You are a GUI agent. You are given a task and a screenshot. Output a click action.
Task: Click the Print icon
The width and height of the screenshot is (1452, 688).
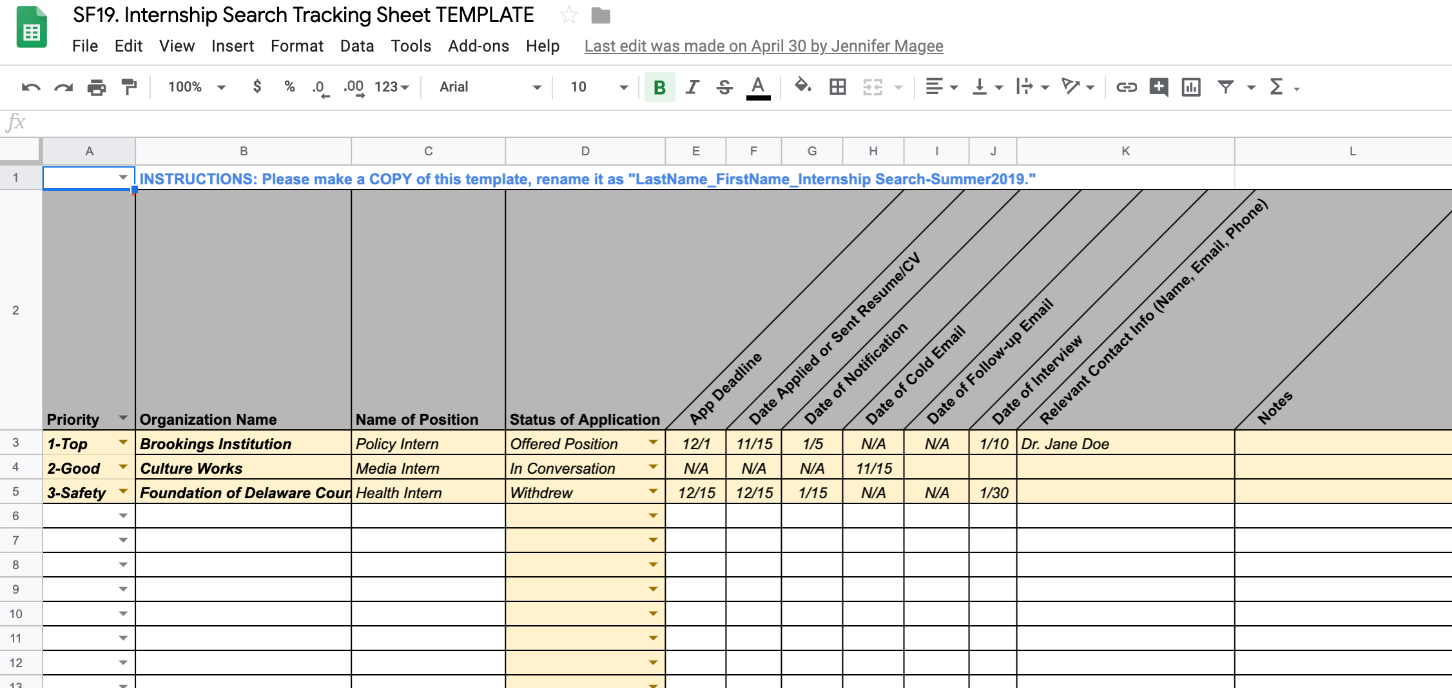(x=97, y=88)
